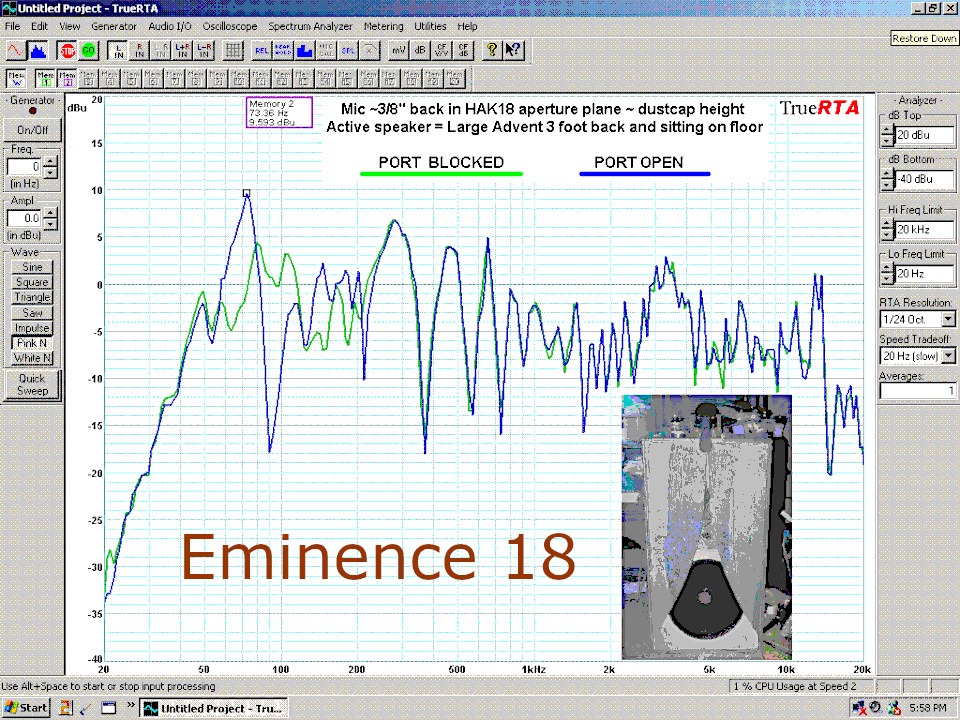Select the Sine waveform
The image size is (960, 720).
[x=32, y=267]
